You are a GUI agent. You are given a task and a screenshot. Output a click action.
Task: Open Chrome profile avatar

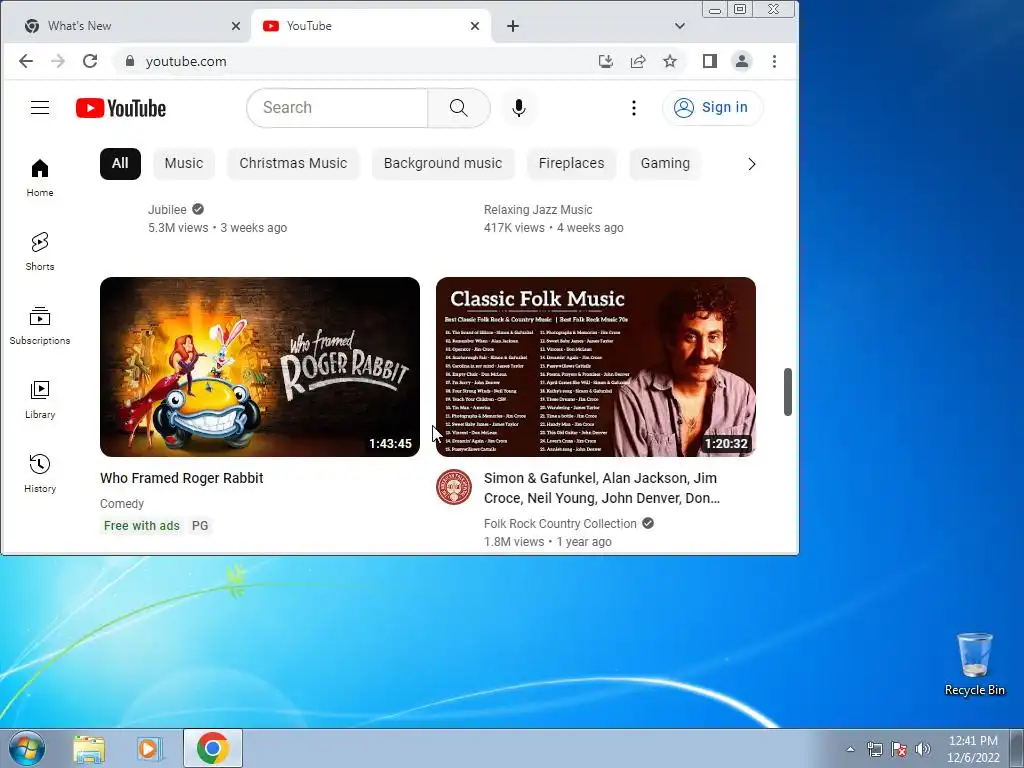(x=742, y=61)
